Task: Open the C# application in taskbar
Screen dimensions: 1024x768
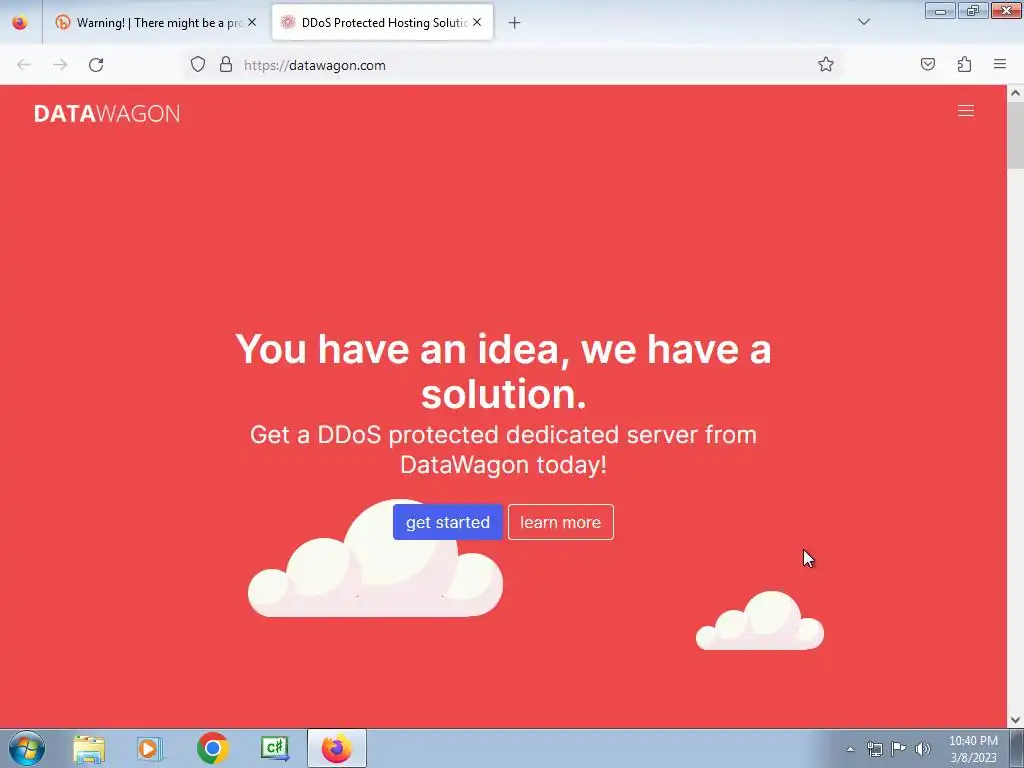Action: 275,748
